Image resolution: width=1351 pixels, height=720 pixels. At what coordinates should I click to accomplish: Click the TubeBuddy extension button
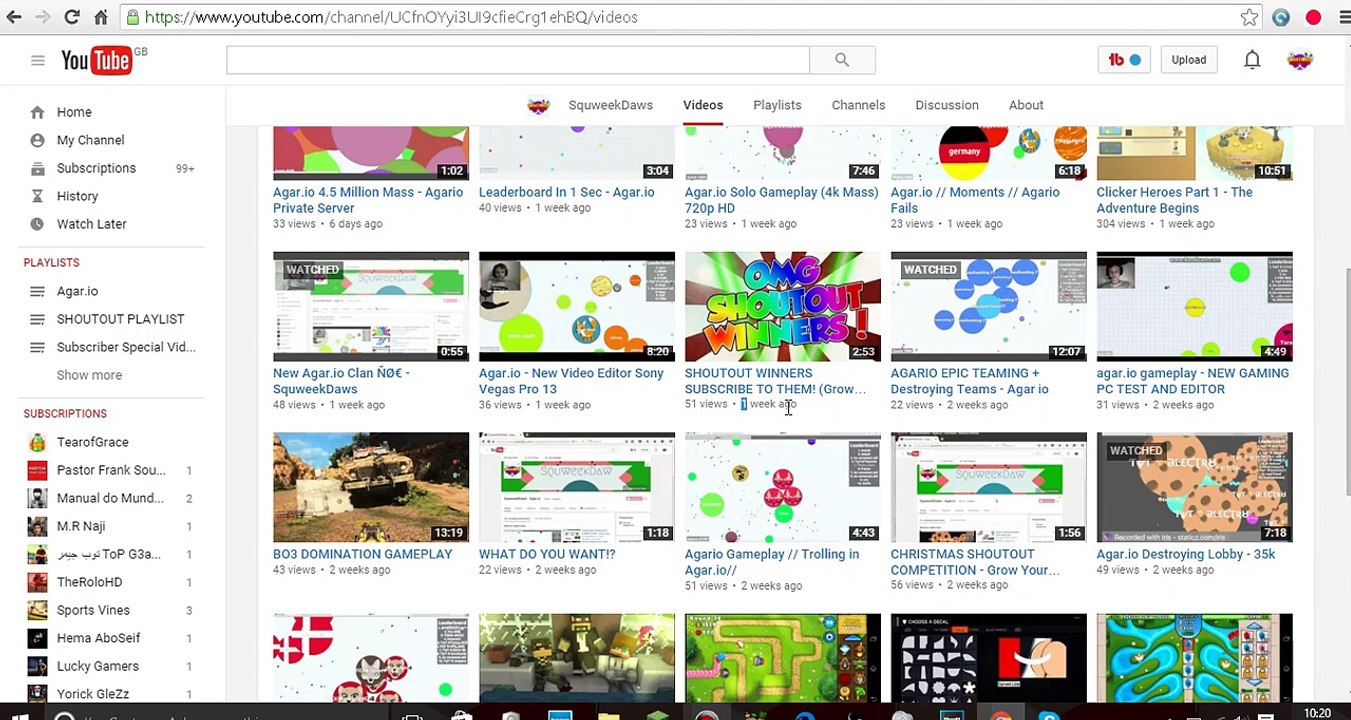(x=1124, y=60)
